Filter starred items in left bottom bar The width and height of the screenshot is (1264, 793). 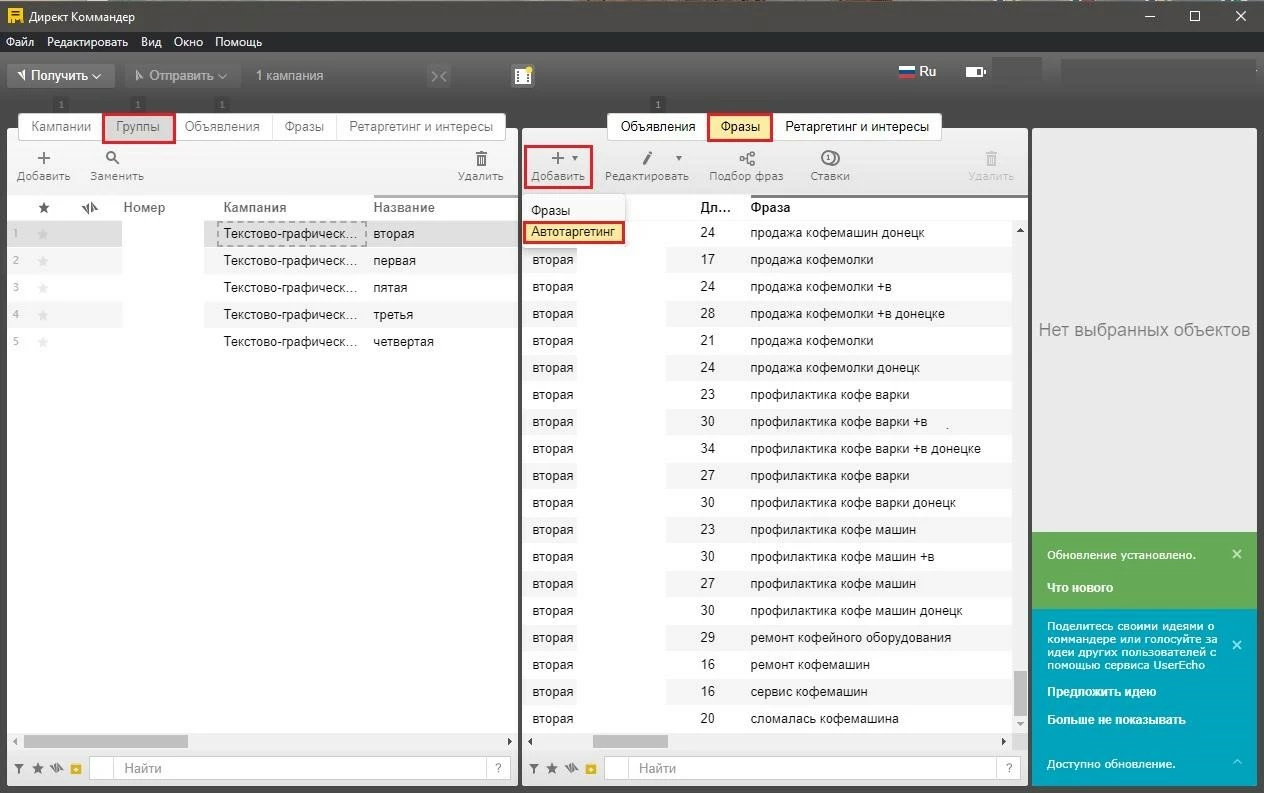click(x=38, y=768)
